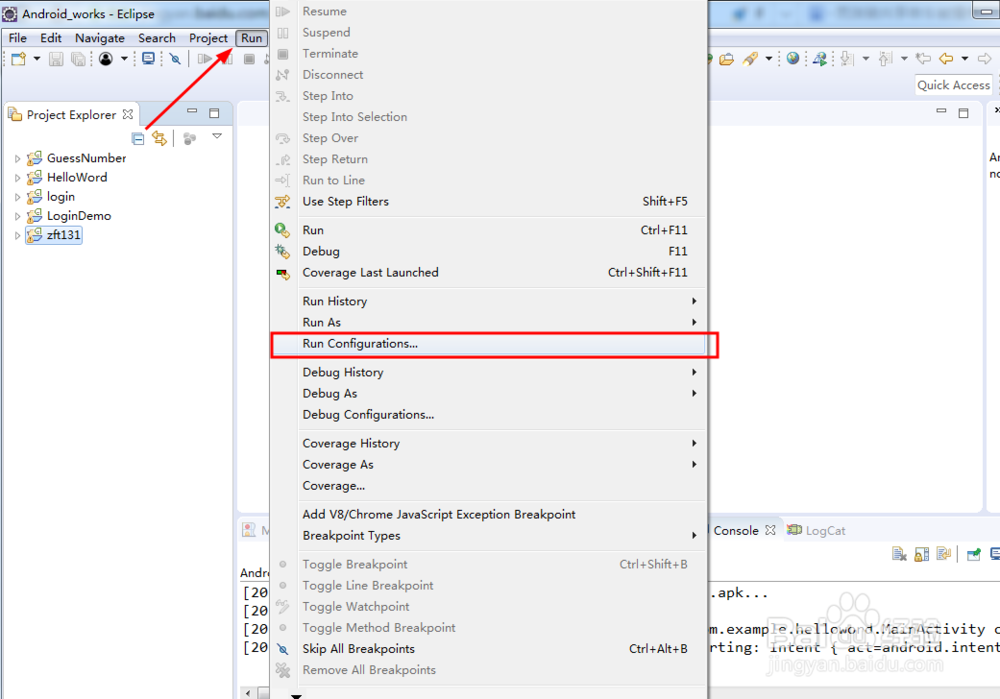Select the zft131 project
This screenshot has width=1000, height=699.
pos(63,235)
